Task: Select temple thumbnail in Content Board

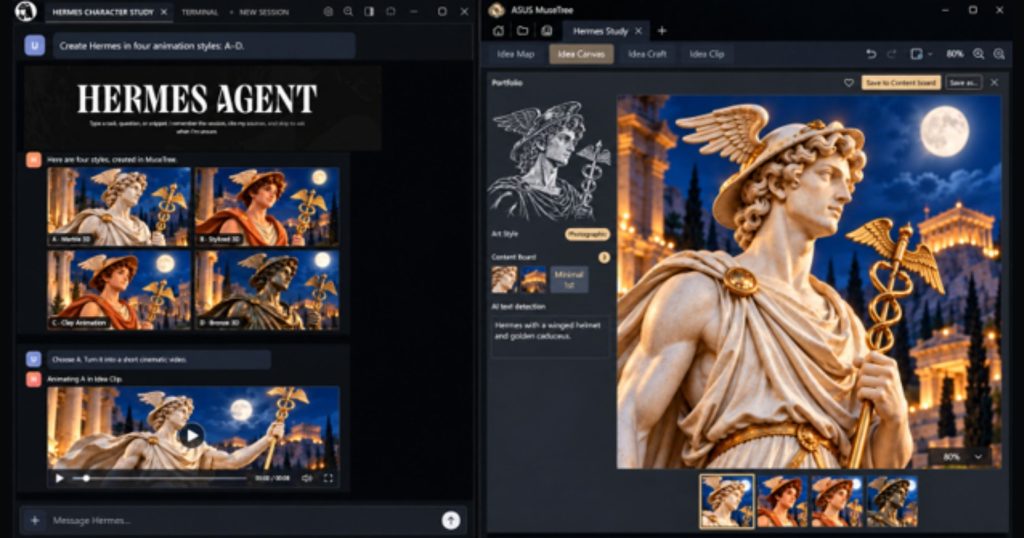Action: 534,279
